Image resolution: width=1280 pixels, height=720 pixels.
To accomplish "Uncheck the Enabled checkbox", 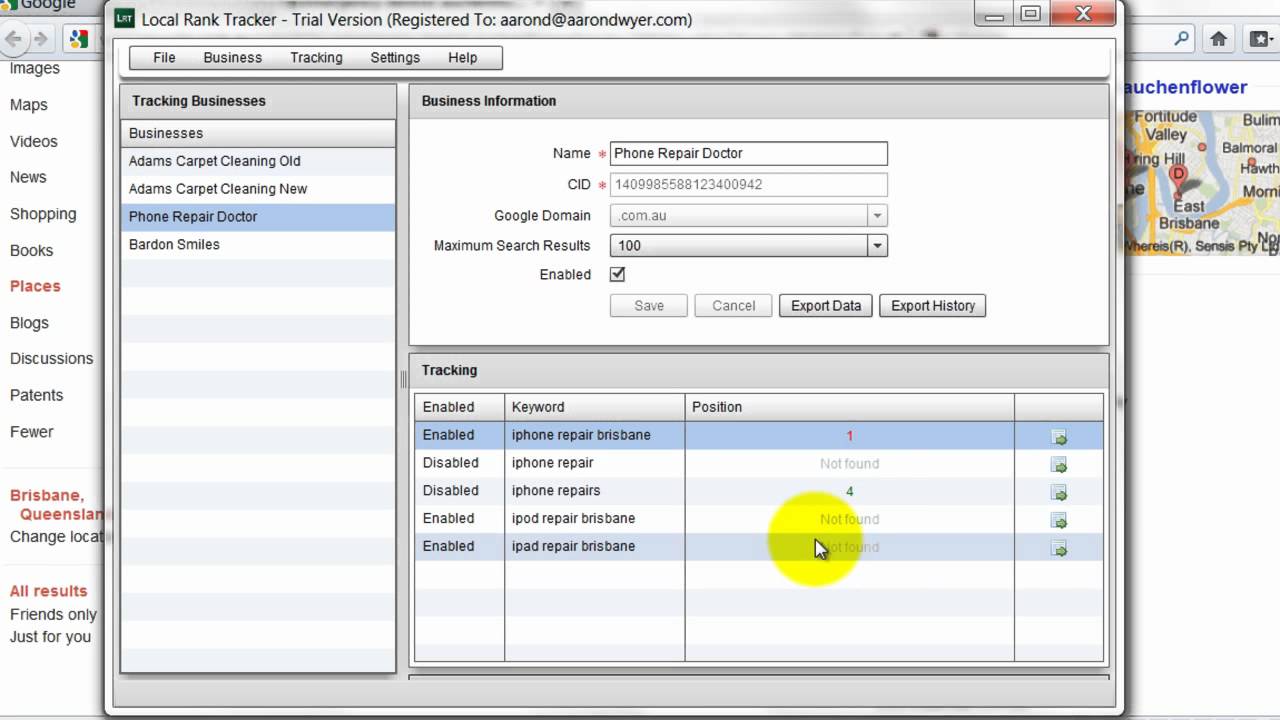I will click(x=617, y=274).
